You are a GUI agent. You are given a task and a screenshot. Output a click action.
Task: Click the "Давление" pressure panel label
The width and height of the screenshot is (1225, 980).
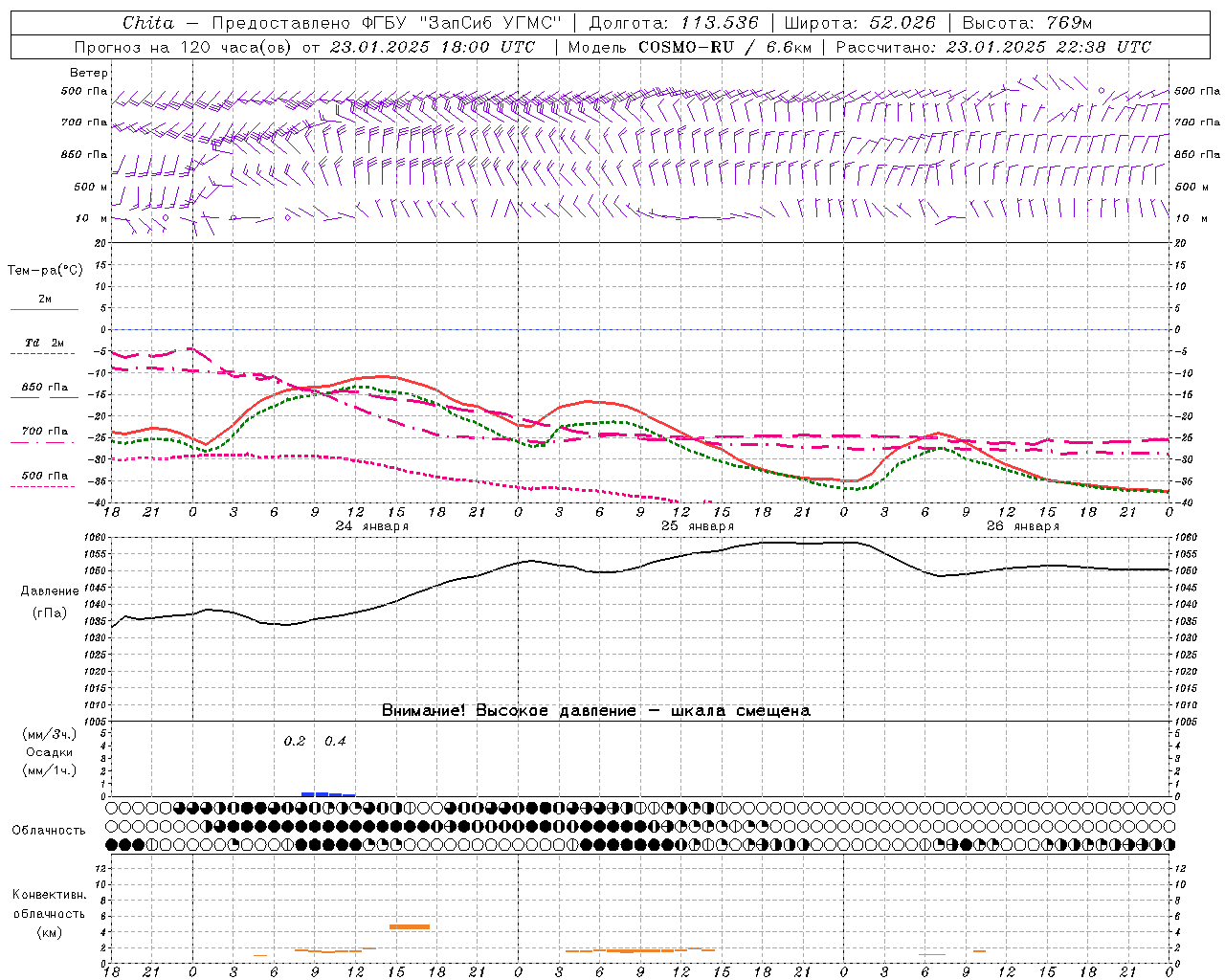[x=50, y=591]
